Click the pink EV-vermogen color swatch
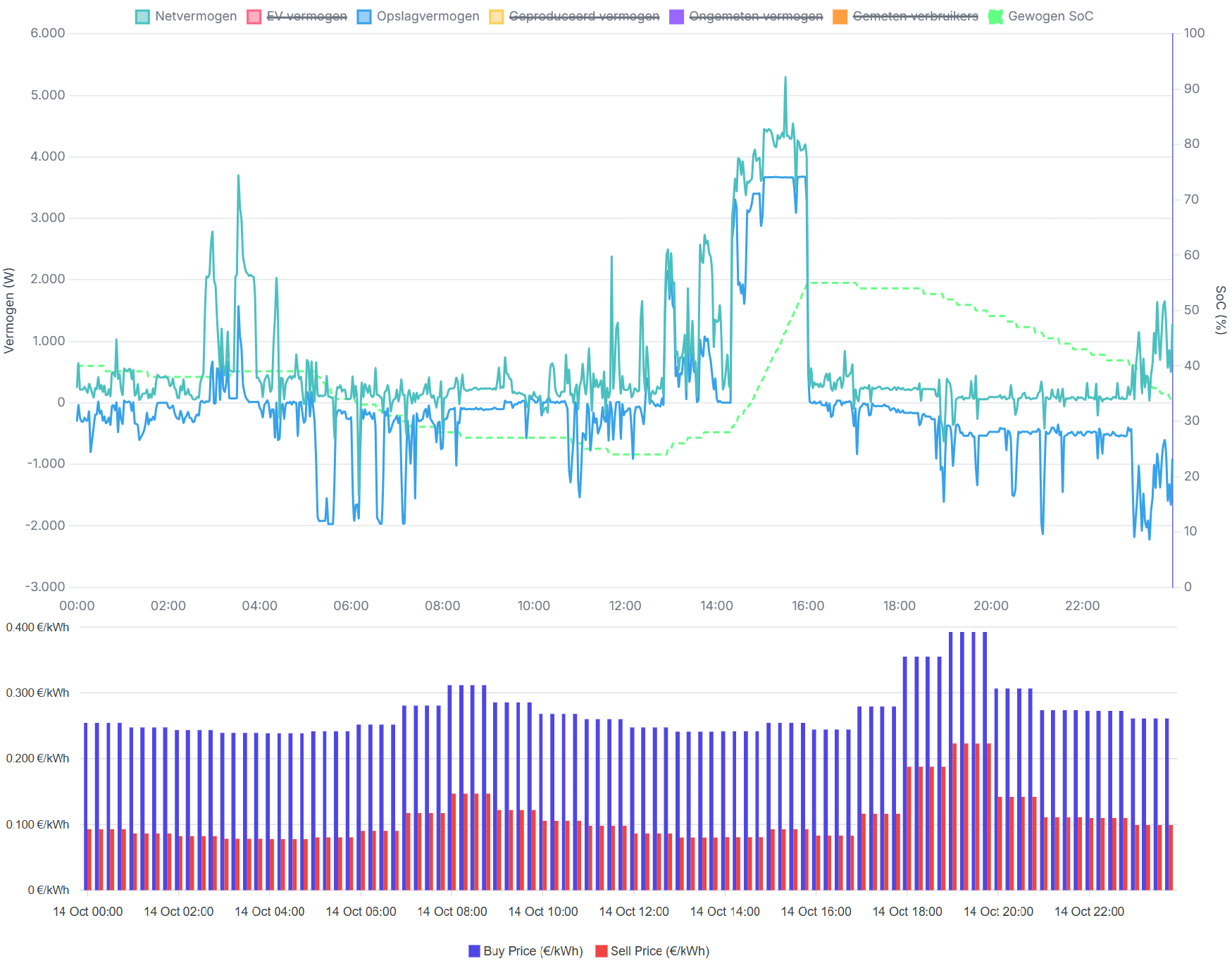Image resolution: width=1232 pixels, height=961 pixels. pos(254,17)
